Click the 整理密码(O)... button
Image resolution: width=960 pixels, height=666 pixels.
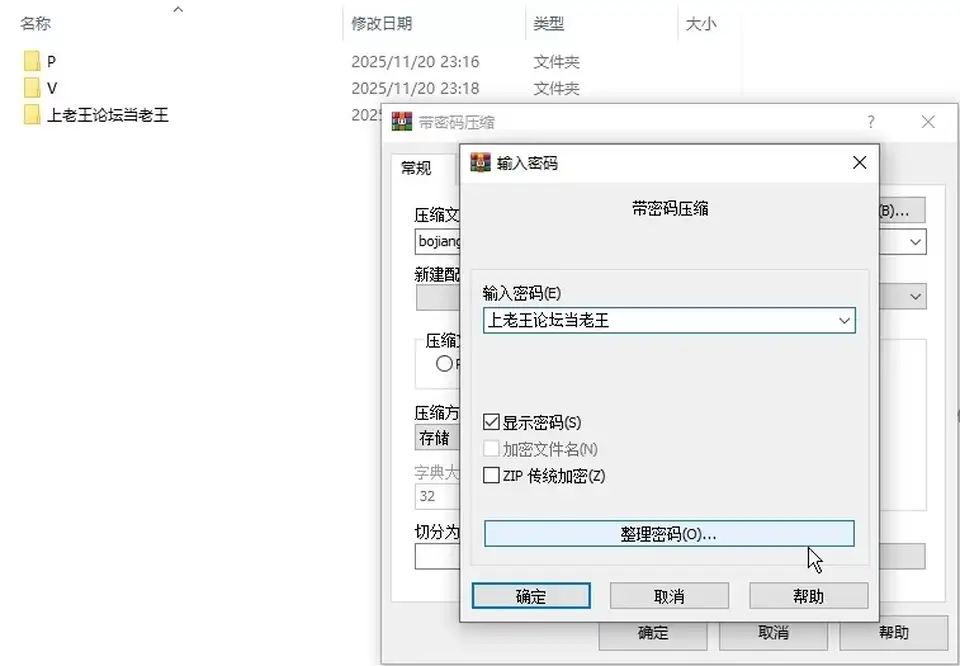click(669, 534)
